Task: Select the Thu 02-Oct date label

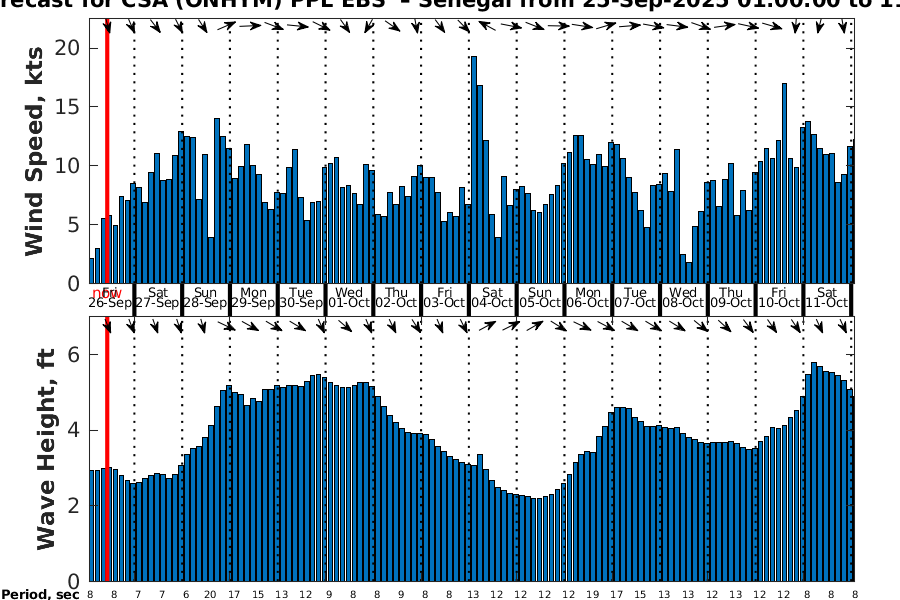Action: tap(397, 298)
